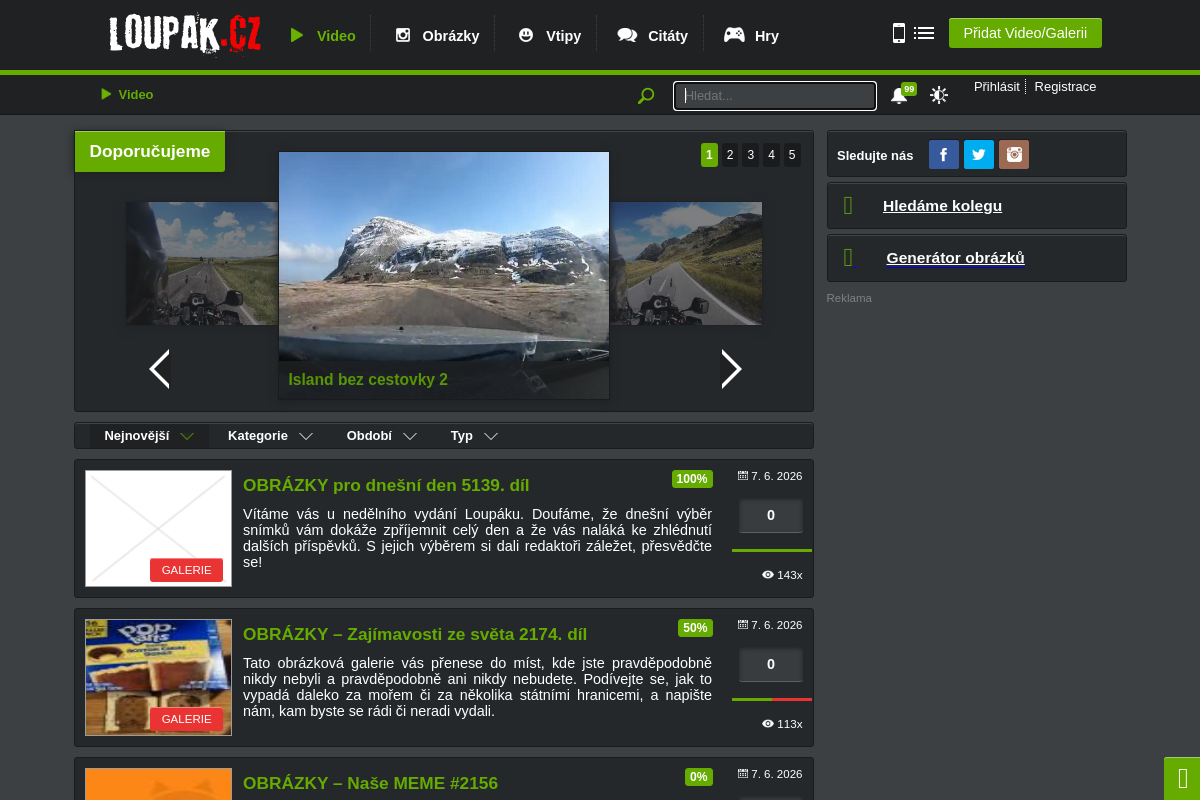Viewport: 1200px width, 800px height.
Task: Click vote counter of Zajímavosti post
Action: pyautogui.click(x=771, y=665)
